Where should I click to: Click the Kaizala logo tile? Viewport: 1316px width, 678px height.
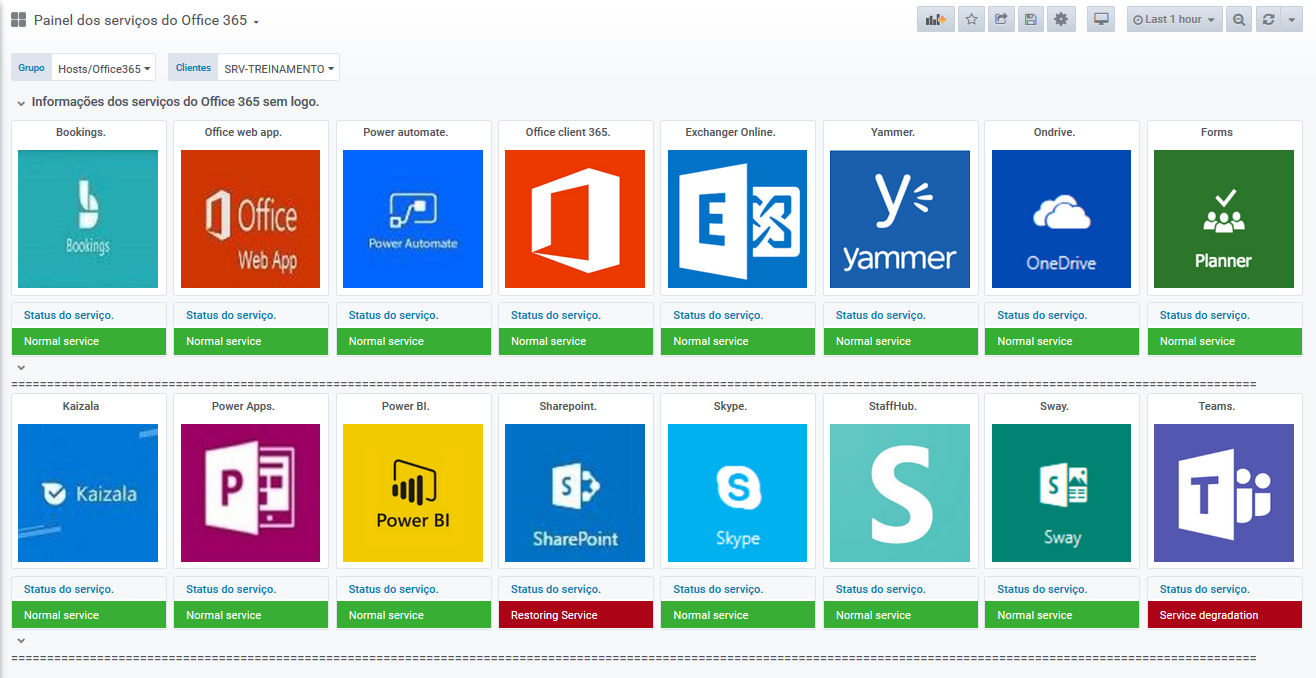tap(88, 493)
